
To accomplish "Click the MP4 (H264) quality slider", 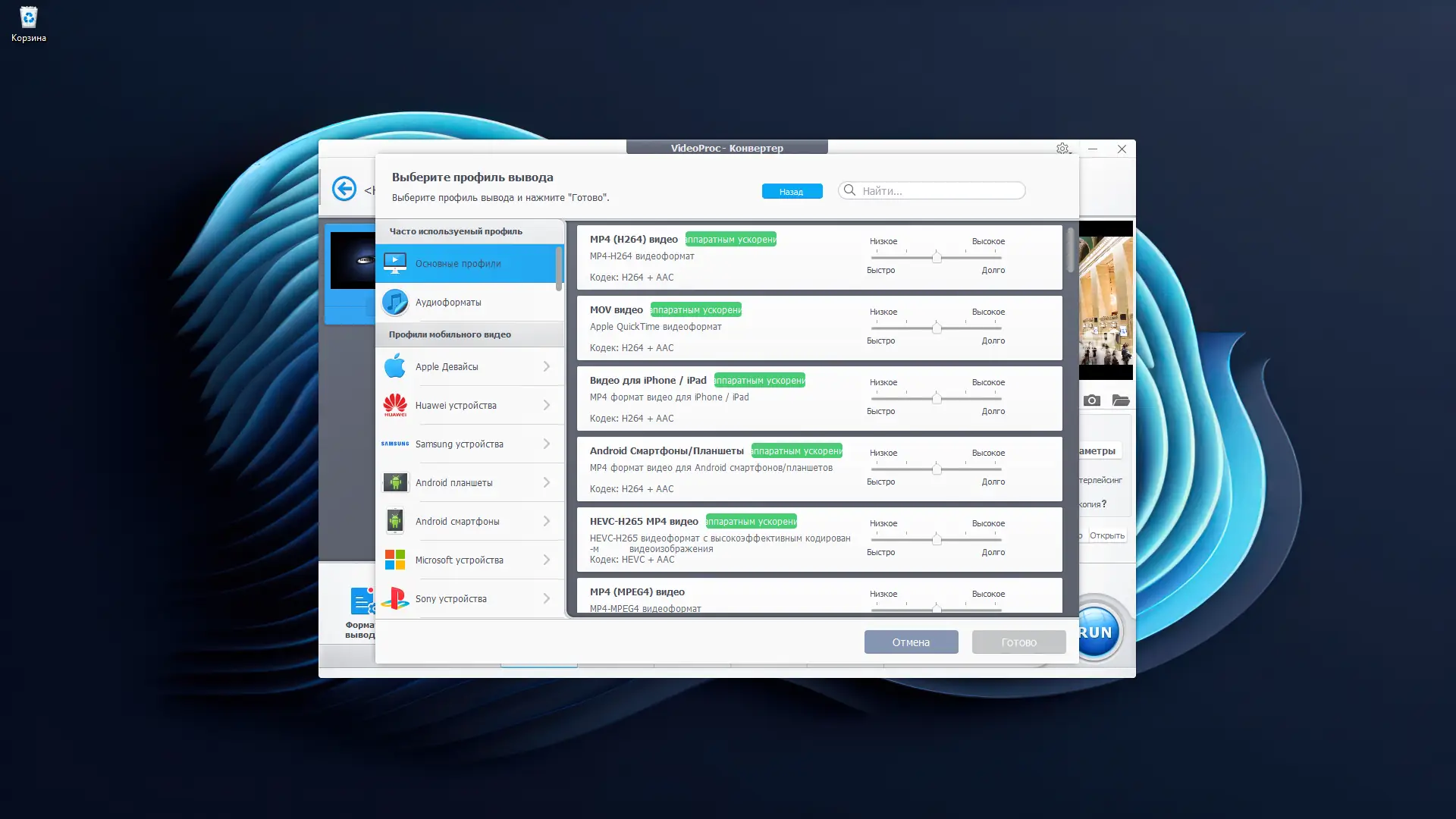I will click(937, 258).
